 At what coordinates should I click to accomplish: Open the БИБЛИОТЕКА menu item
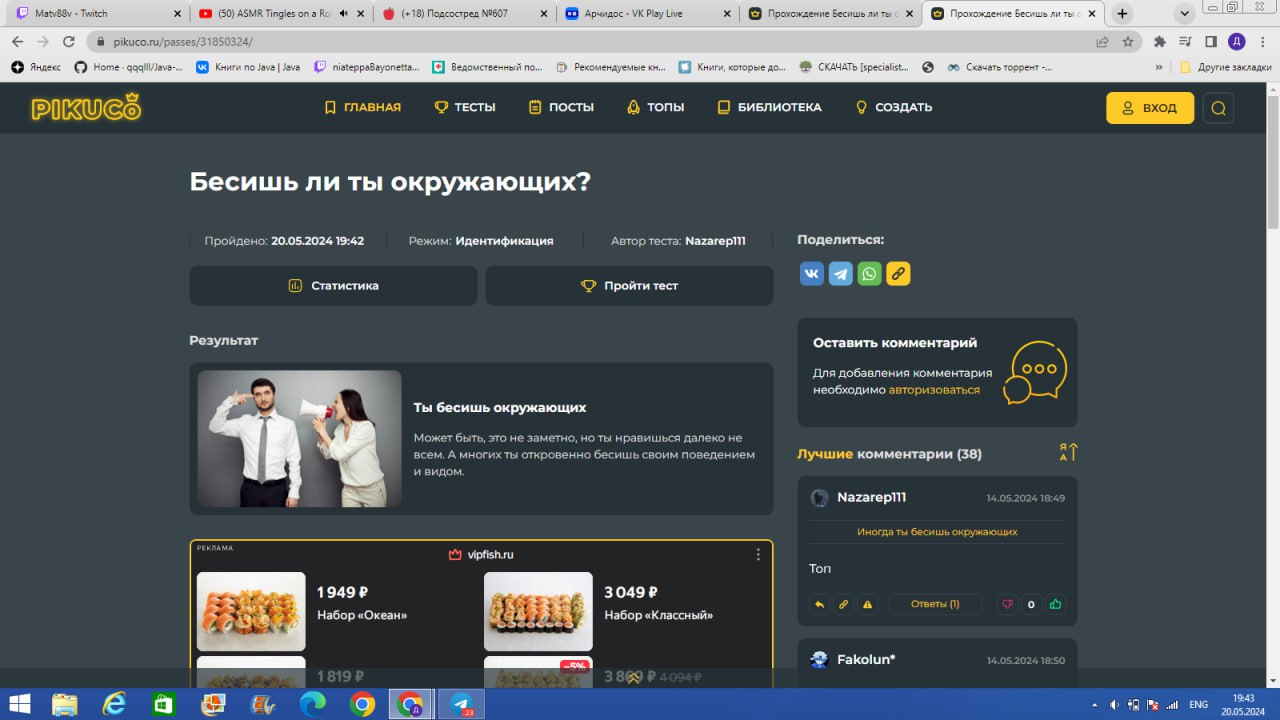(769, 107)
